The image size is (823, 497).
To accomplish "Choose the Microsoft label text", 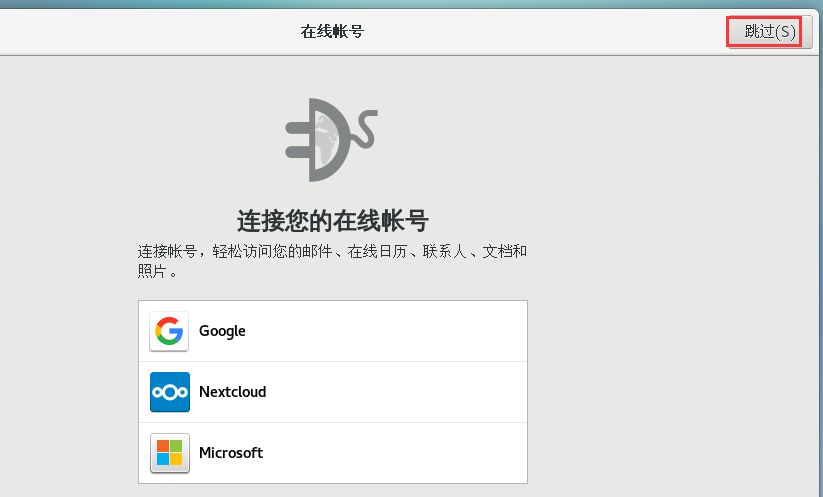I will click(231, 453).
